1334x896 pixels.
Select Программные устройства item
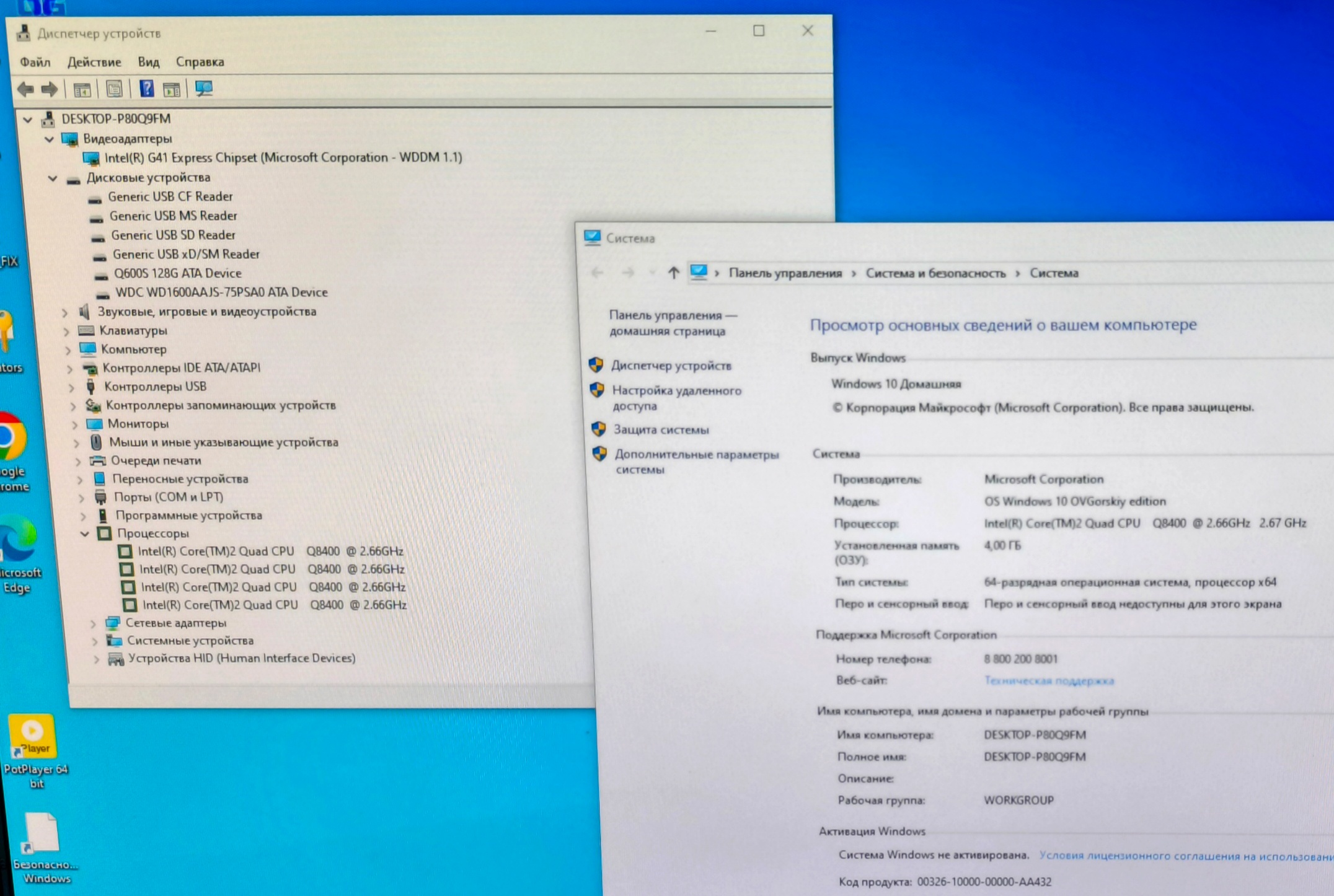point(189,516)
